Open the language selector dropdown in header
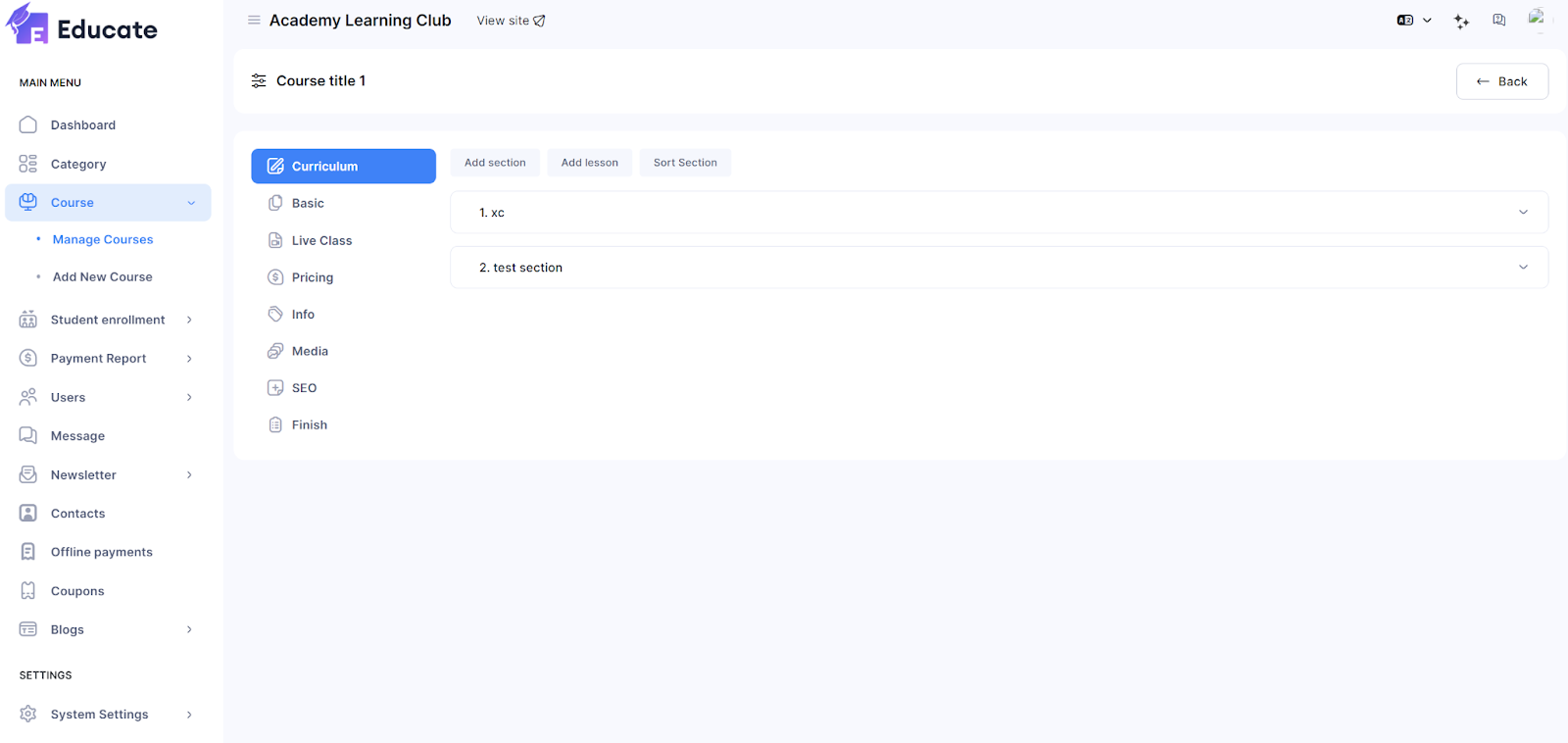1568x743 pixels. click(x=1413, y=21)
